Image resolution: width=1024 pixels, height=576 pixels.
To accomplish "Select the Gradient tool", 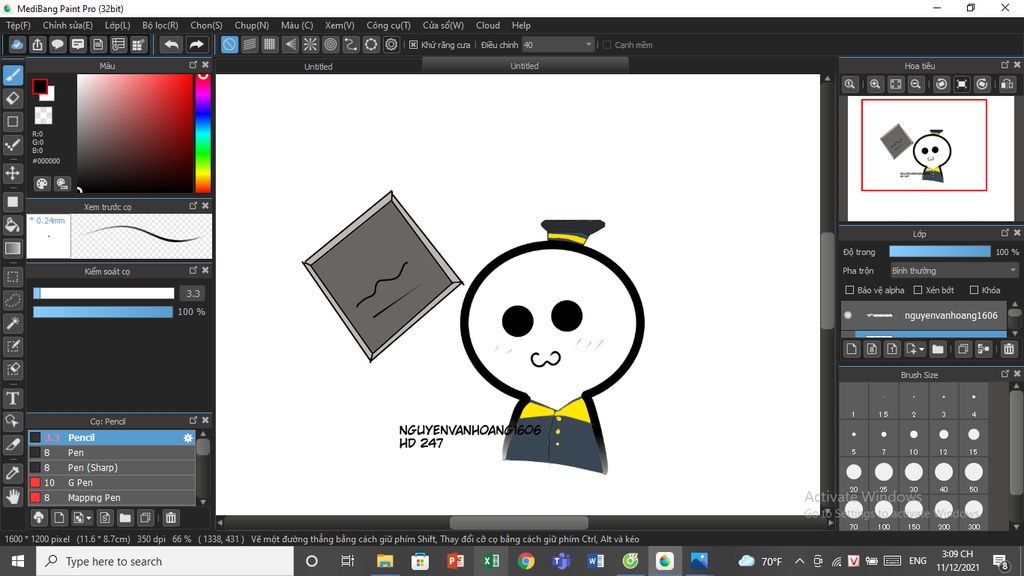I will (12, 248).
